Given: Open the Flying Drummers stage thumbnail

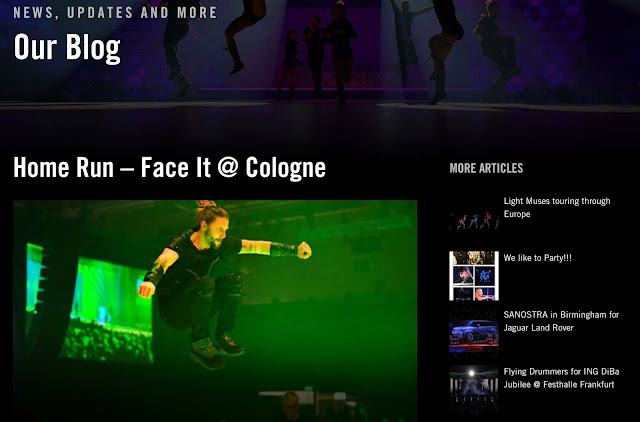Looking at the screenshot, I should tap(474, 390).
